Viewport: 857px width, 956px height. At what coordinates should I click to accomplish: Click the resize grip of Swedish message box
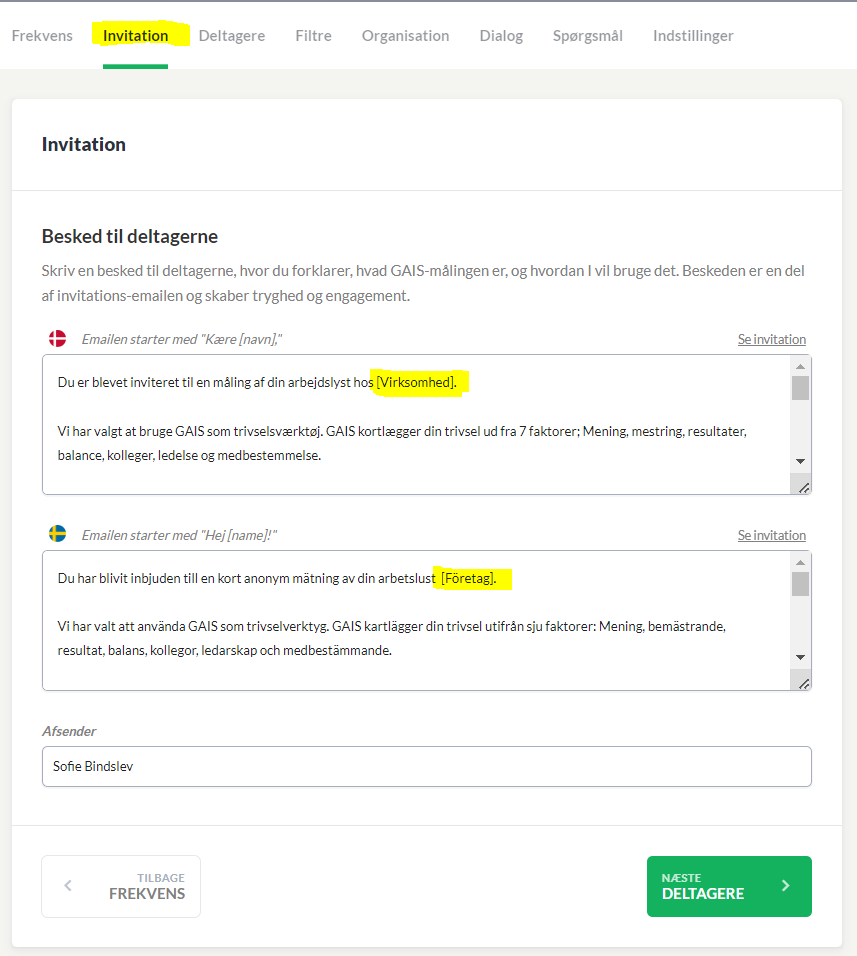[803, 683]
